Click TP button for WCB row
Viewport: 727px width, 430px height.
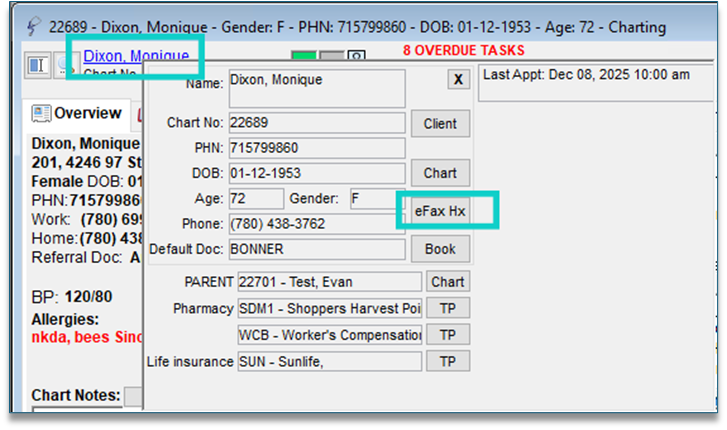click(447, 334)
